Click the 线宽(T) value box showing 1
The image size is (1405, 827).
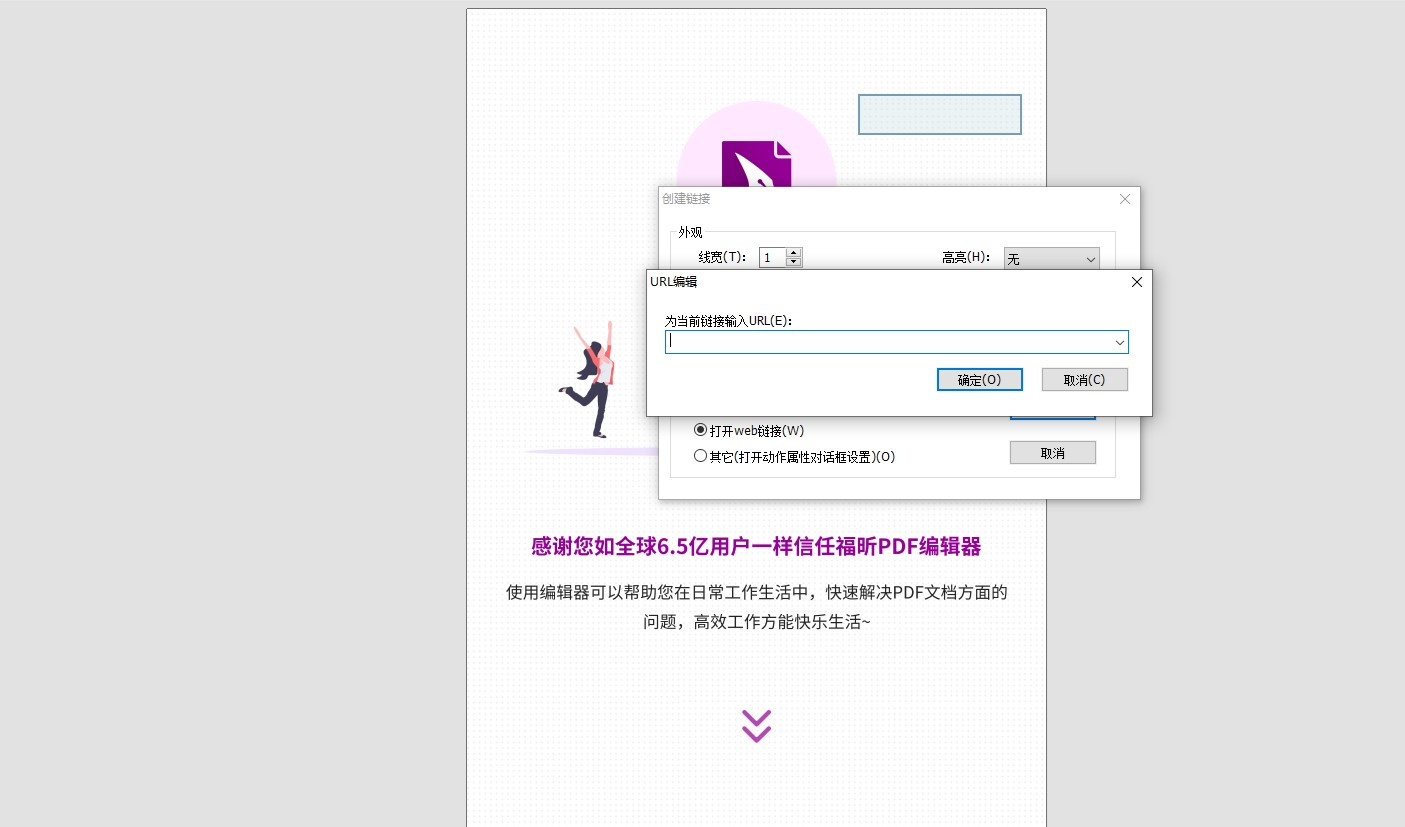[x=772, y=257]
